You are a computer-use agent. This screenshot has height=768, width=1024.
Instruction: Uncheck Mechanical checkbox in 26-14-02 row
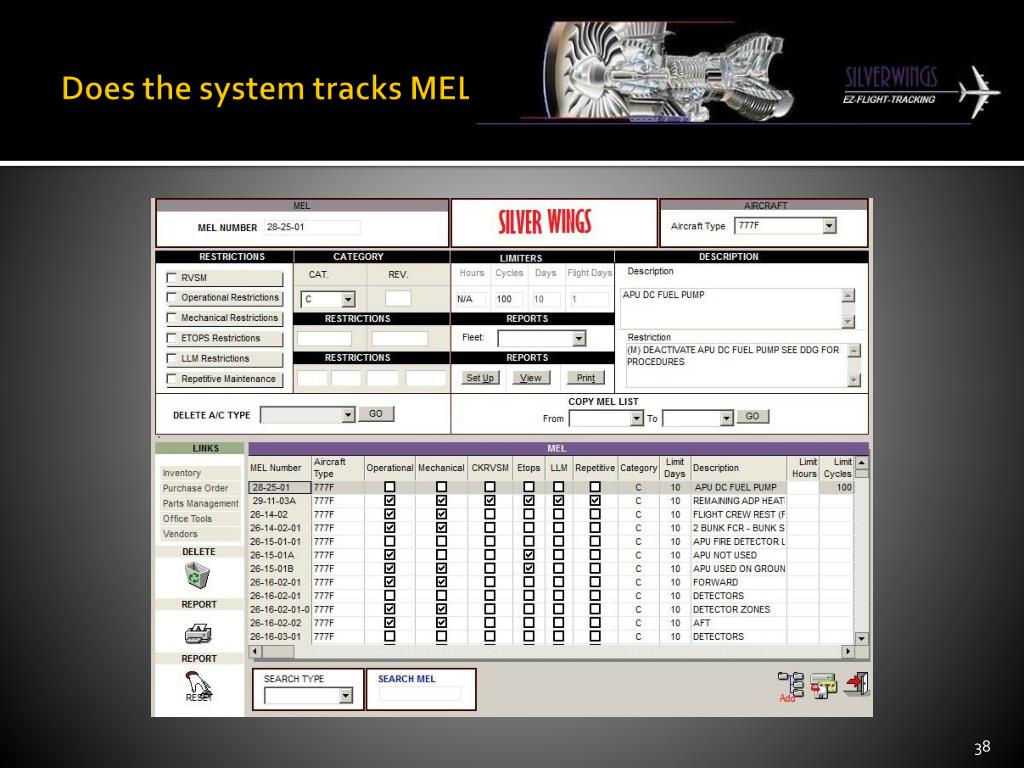click(x=441, y=515)
